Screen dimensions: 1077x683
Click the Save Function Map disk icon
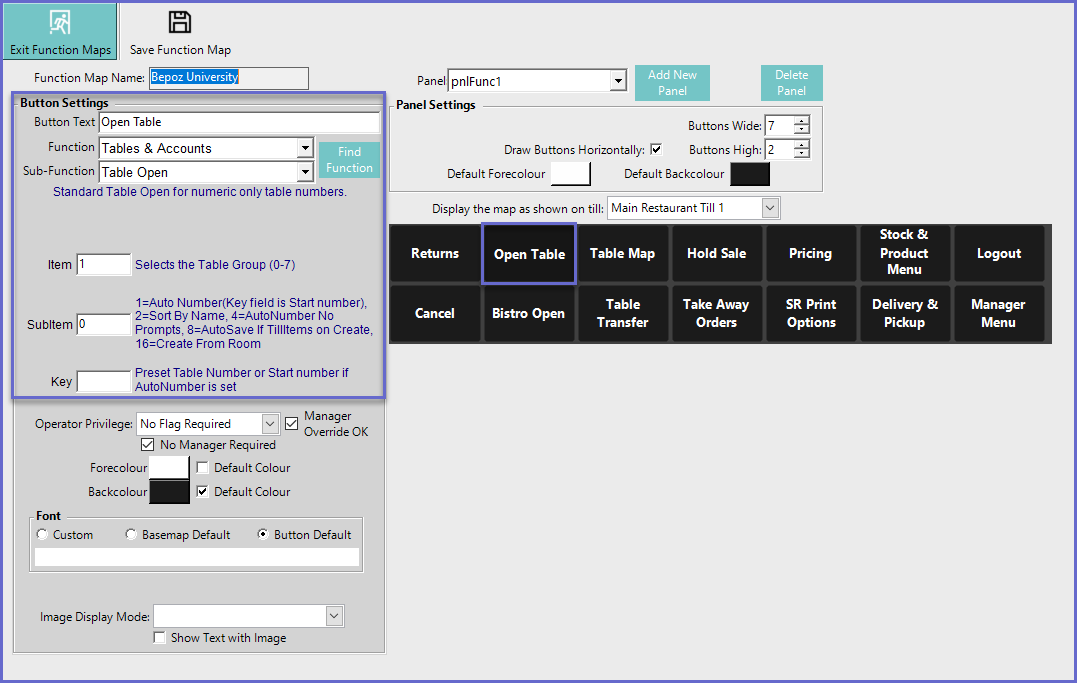click(180, 23)
